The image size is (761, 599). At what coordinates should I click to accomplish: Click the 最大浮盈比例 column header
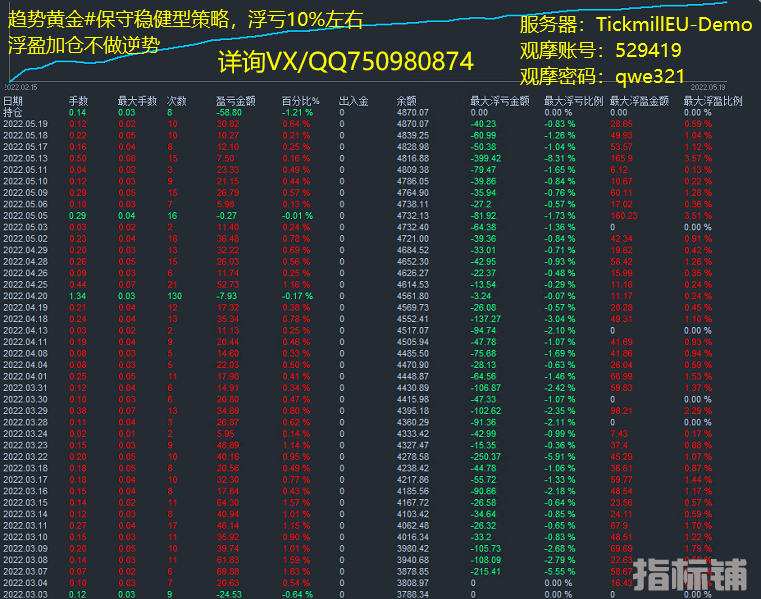coord(713,101)
